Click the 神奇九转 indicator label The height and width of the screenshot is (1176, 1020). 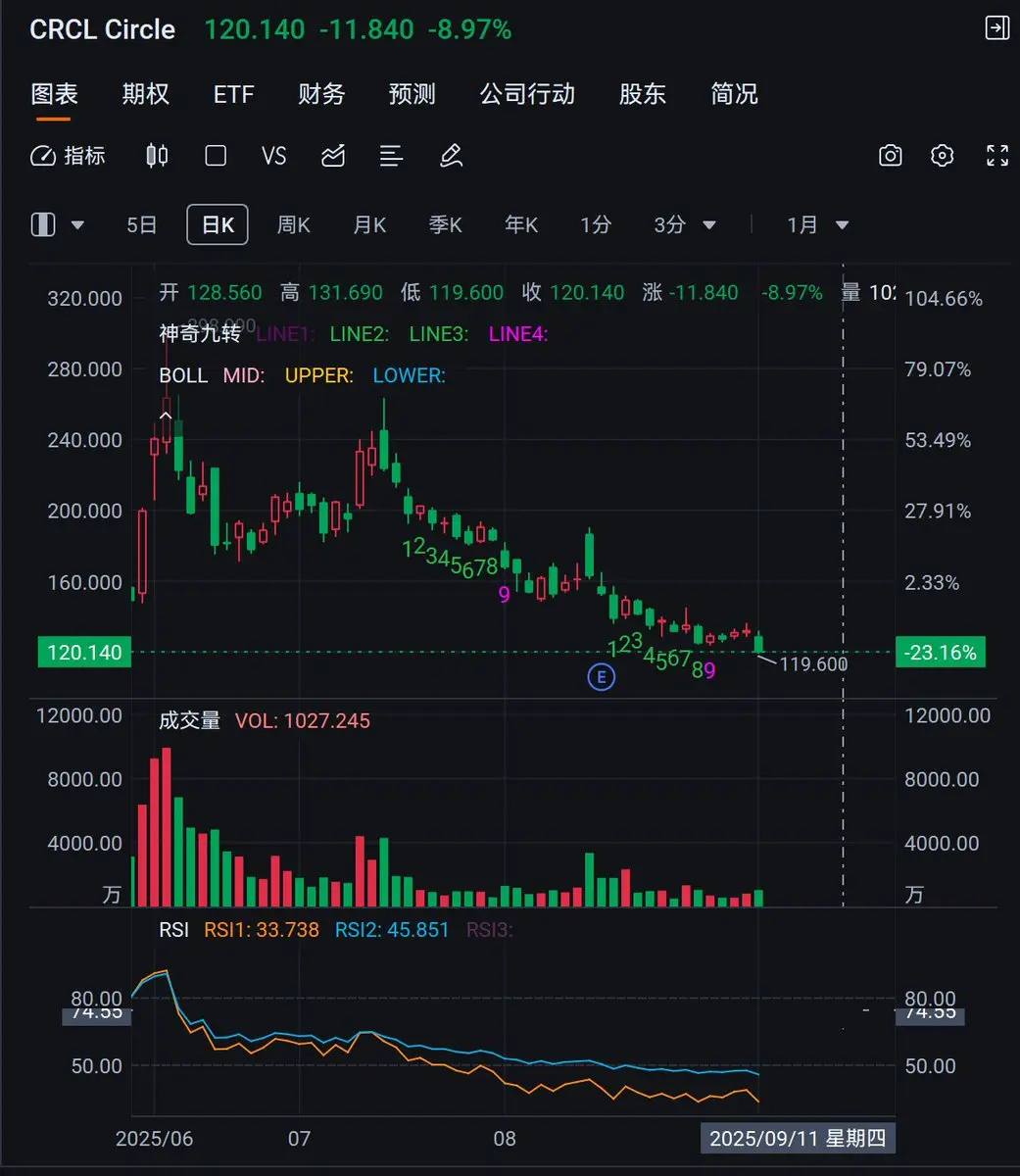tap(200, 334)
